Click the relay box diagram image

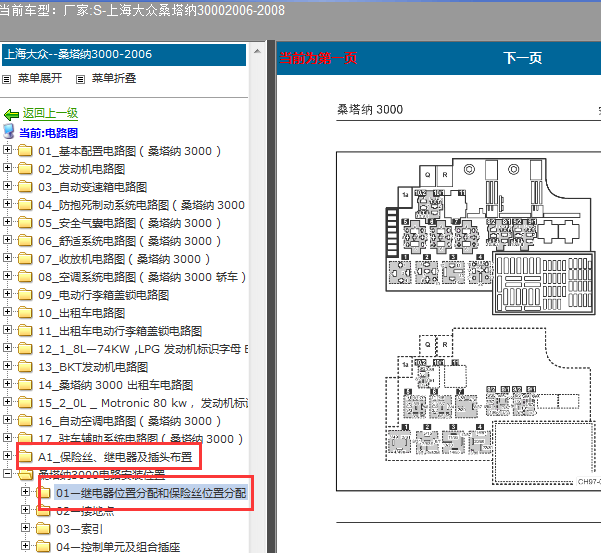(x=468, y=321)
